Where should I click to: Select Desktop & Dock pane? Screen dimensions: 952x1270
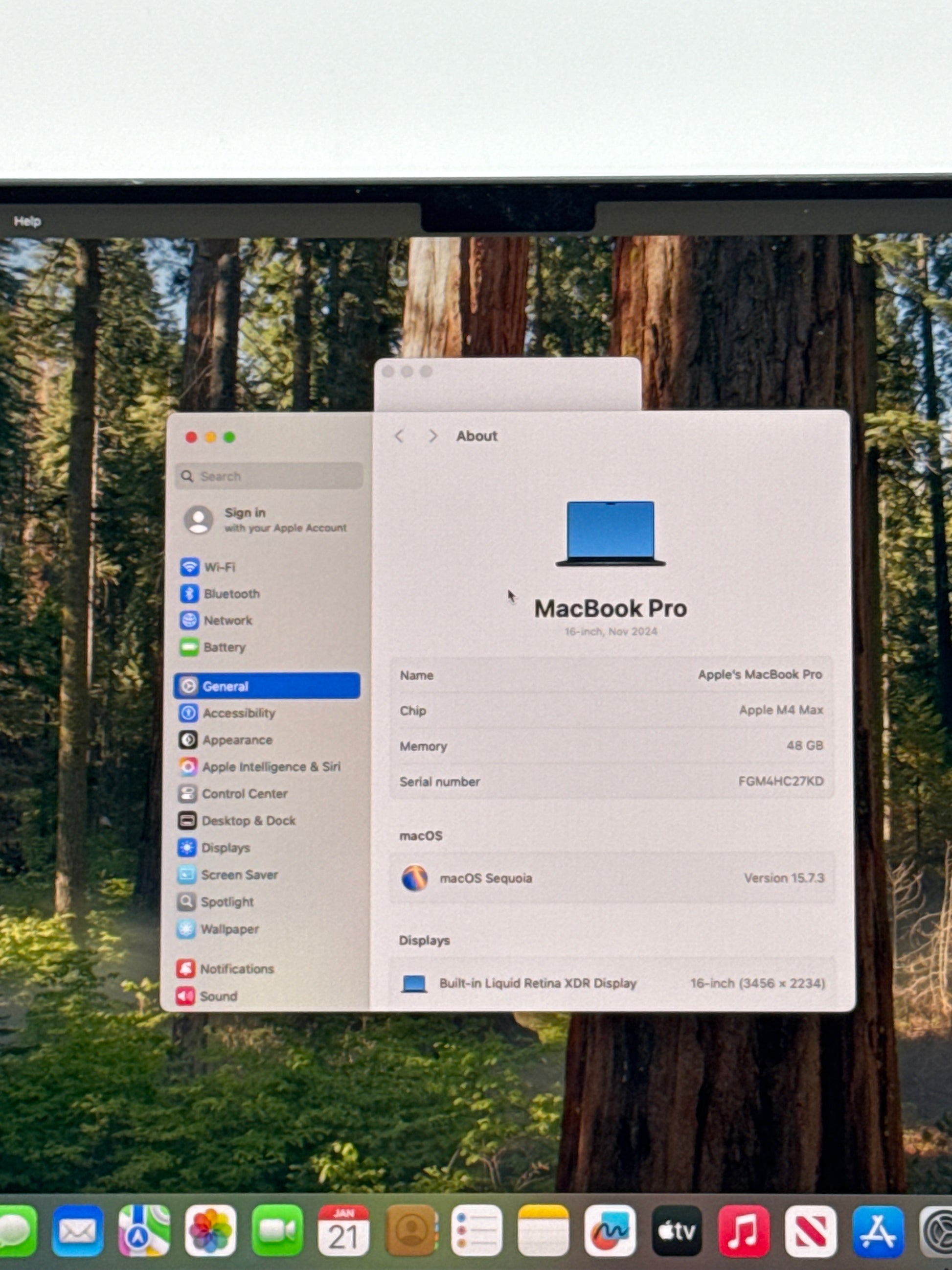[x=248, y=820]
